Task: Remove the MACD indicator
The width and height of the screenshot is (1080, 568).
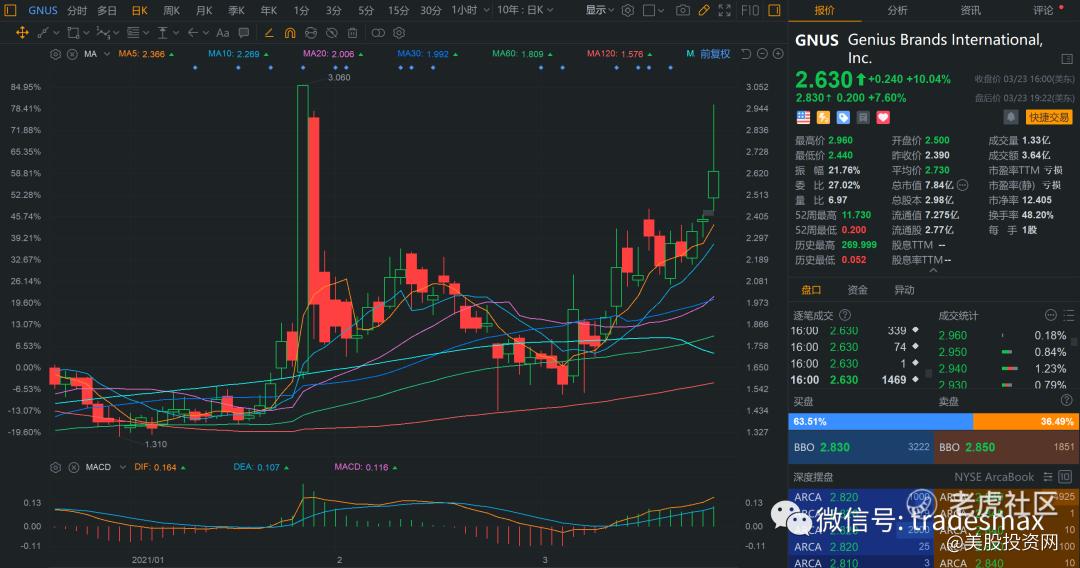Action: (74, 467)
